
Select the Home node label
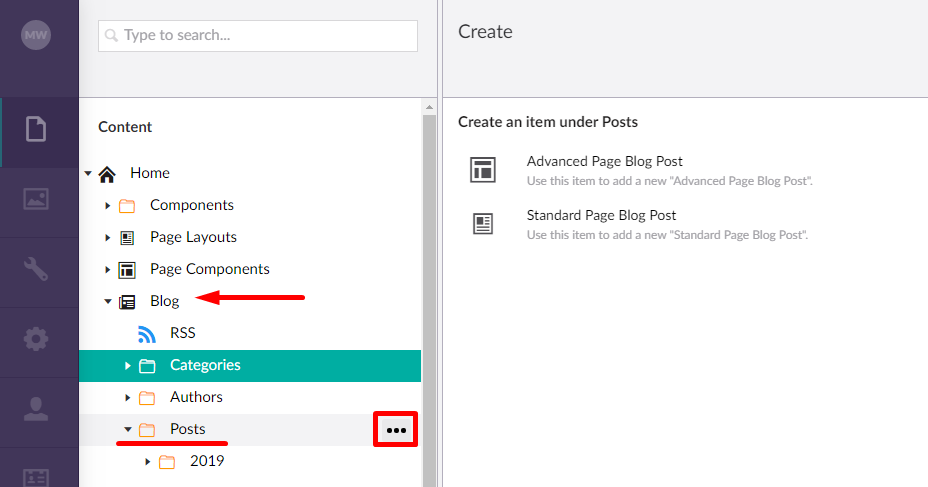click(x=150, y=173)
